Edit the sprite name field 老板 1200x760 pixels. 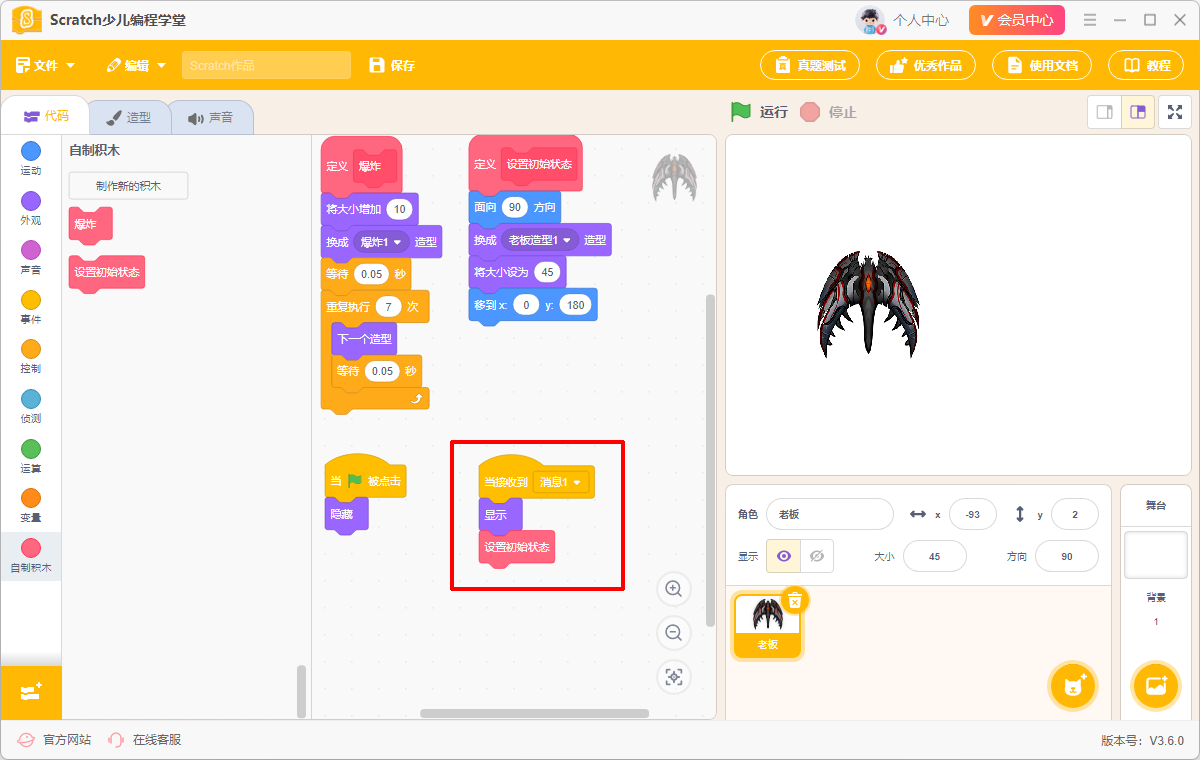tap(829, 514)
